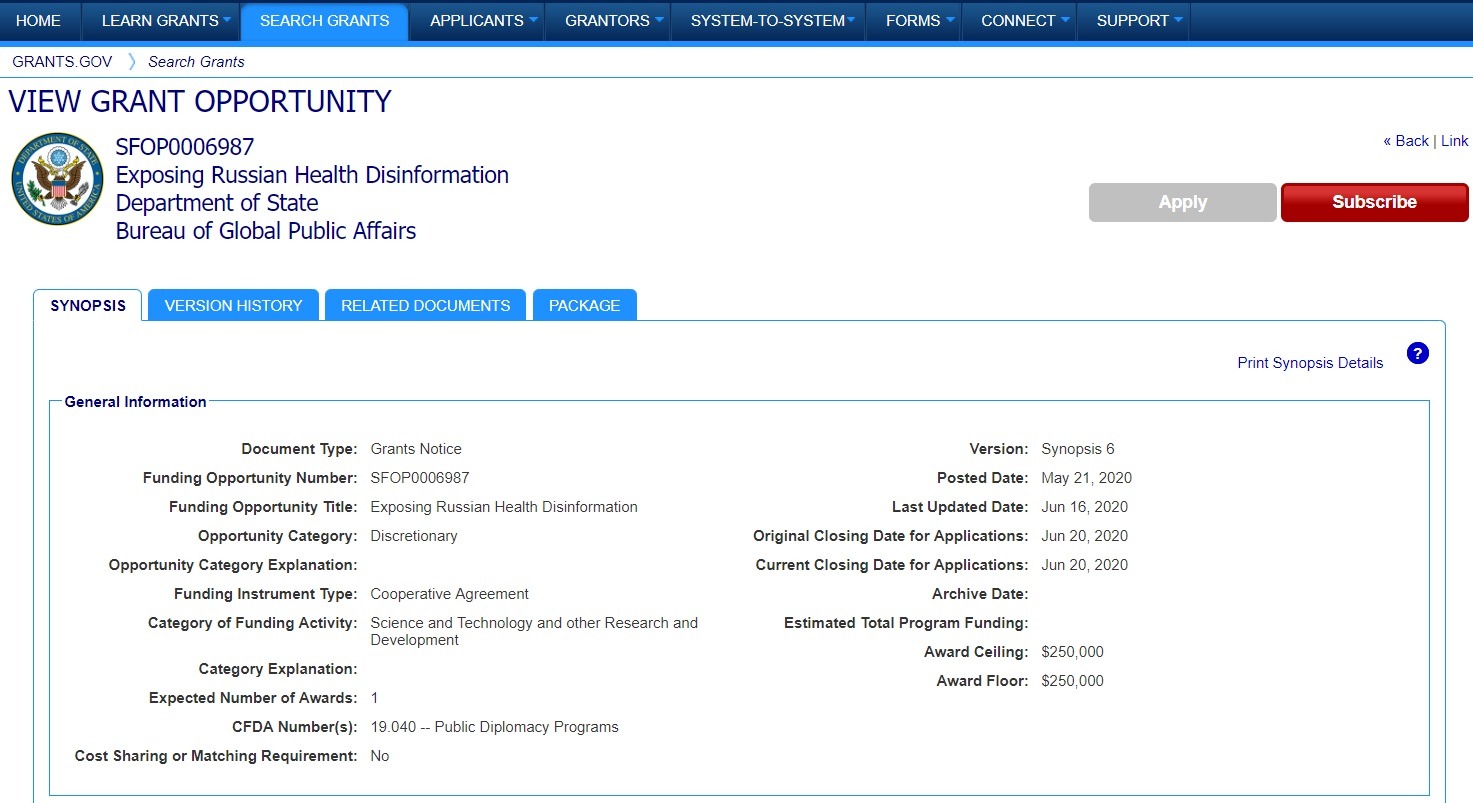The image size is (1473, 803).
Task: Click the Back link
Action: coord(1406,141)
